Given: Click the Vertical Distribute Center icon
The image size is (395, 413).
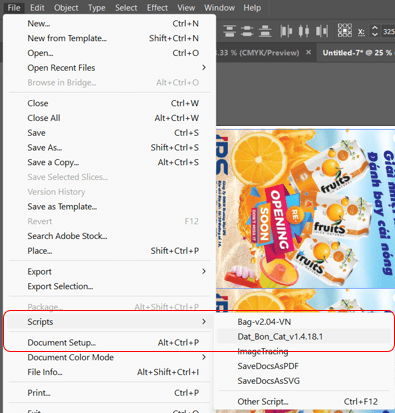Looking at the screenshot, I should (x=247, y=31).
